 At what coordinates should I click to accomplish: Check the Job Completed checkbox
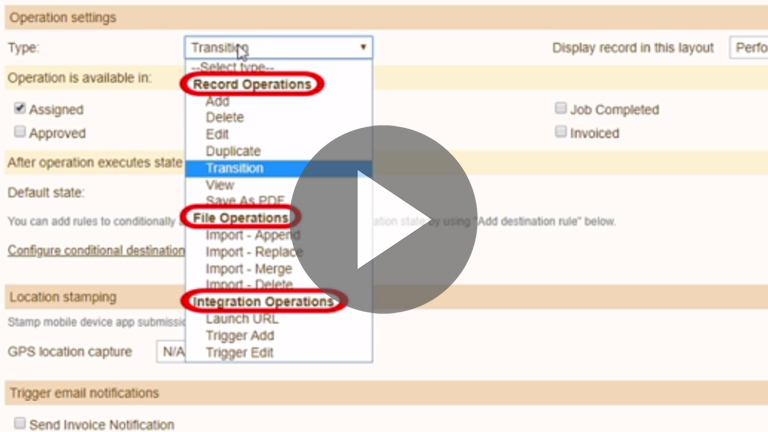pos(561,109)
